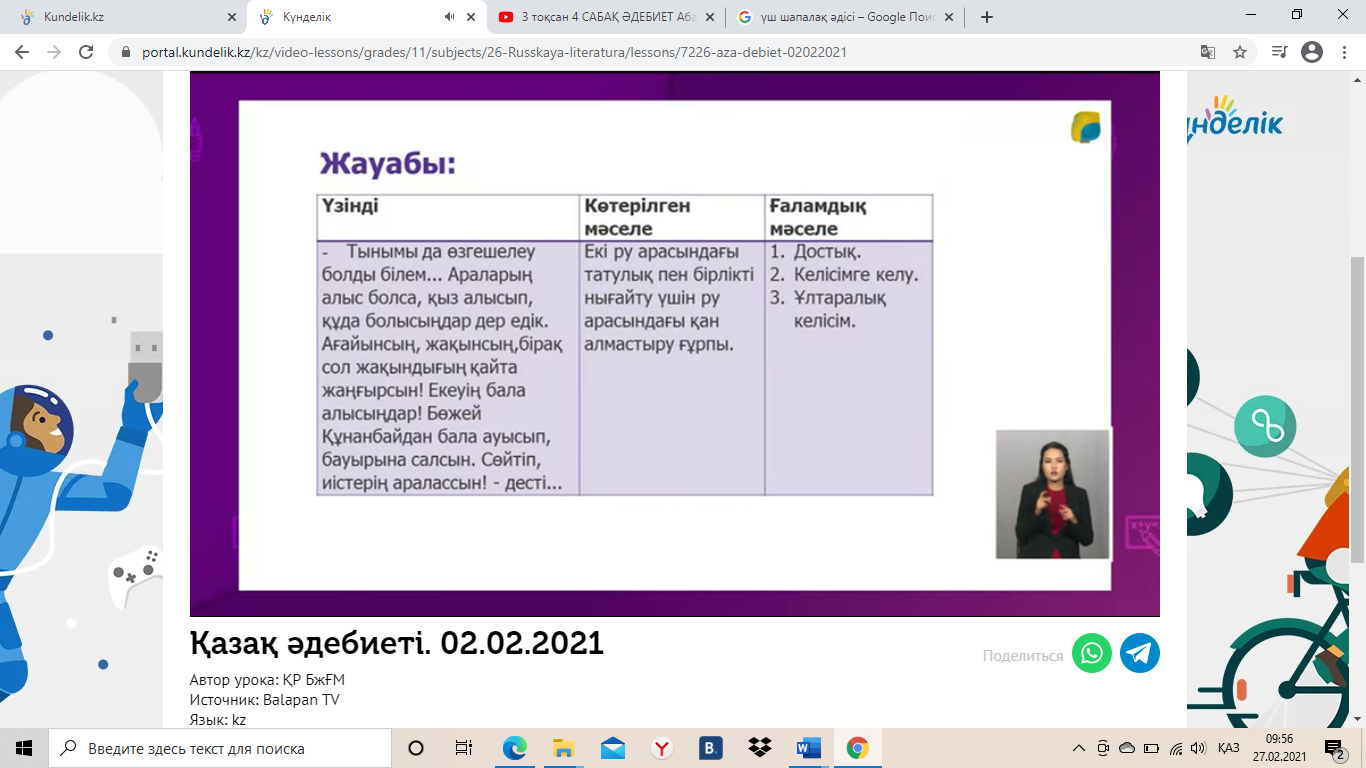1366x768 pixels.
Task: Open Cortana circle icon
Action: click(x=416, y=748)
